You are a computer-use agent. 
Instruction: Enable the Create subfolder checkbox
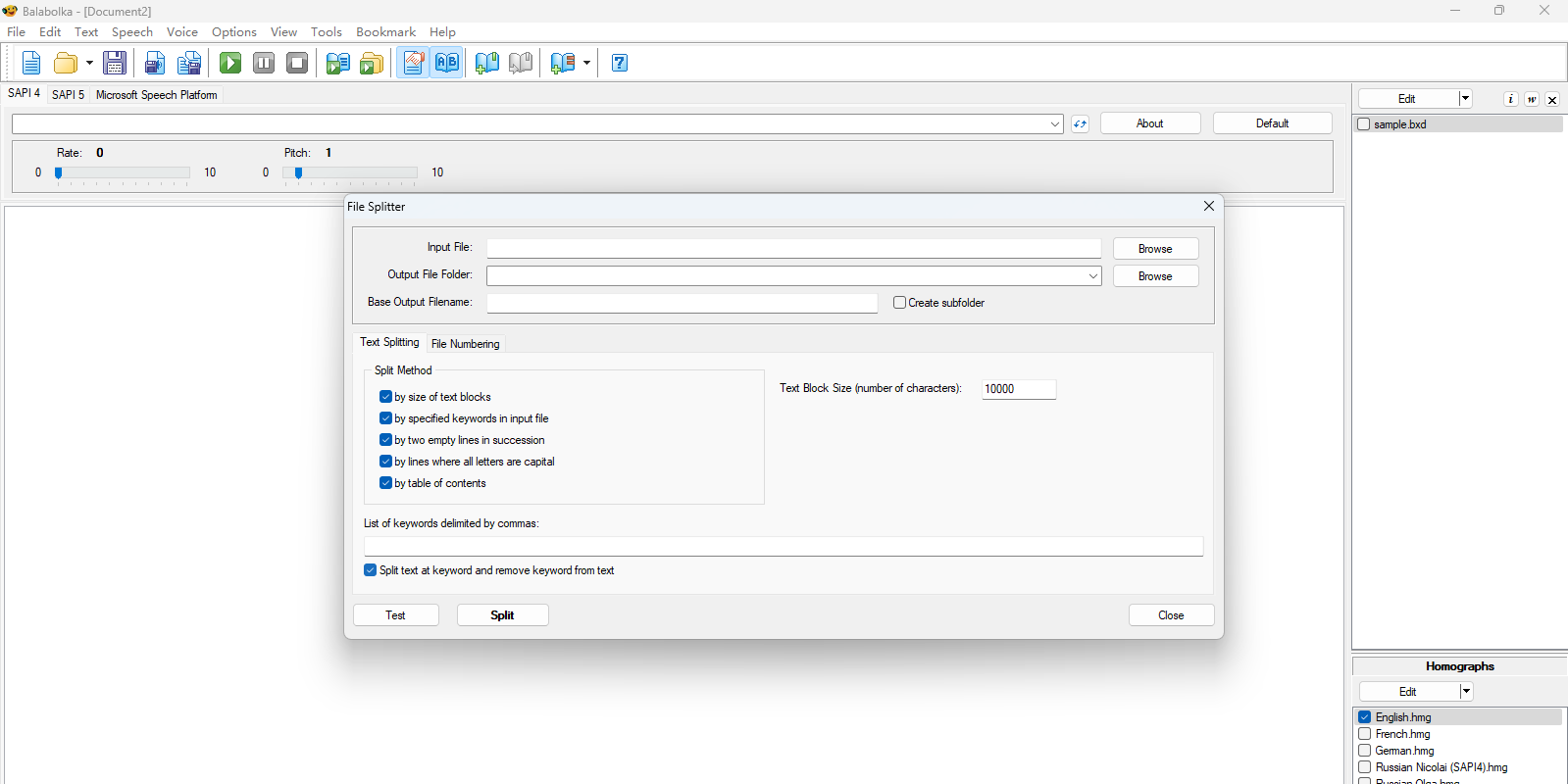pos(899,303)
